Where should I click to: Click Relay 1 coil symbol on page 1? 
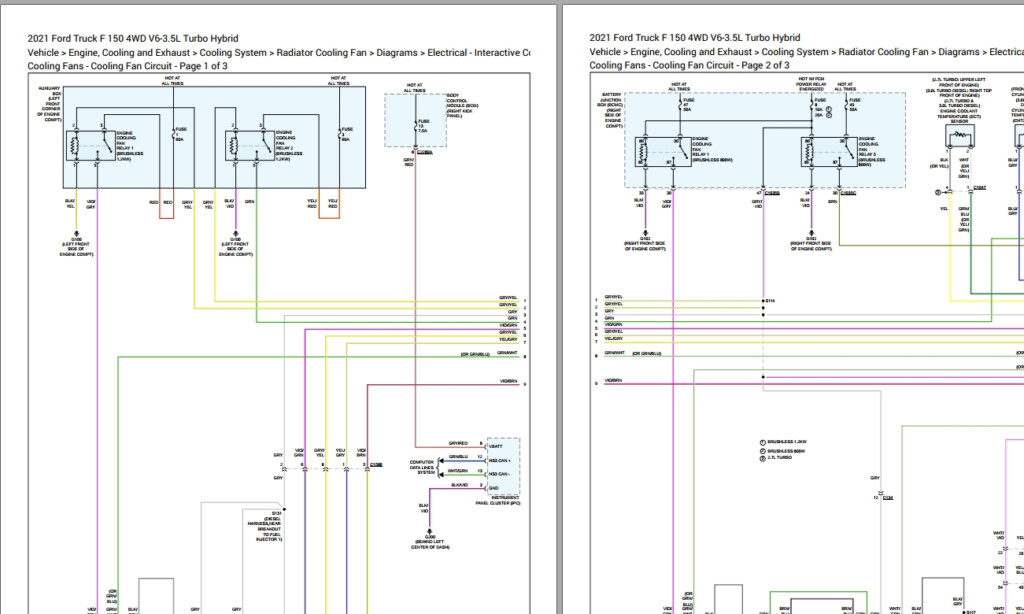coord(75,146)
